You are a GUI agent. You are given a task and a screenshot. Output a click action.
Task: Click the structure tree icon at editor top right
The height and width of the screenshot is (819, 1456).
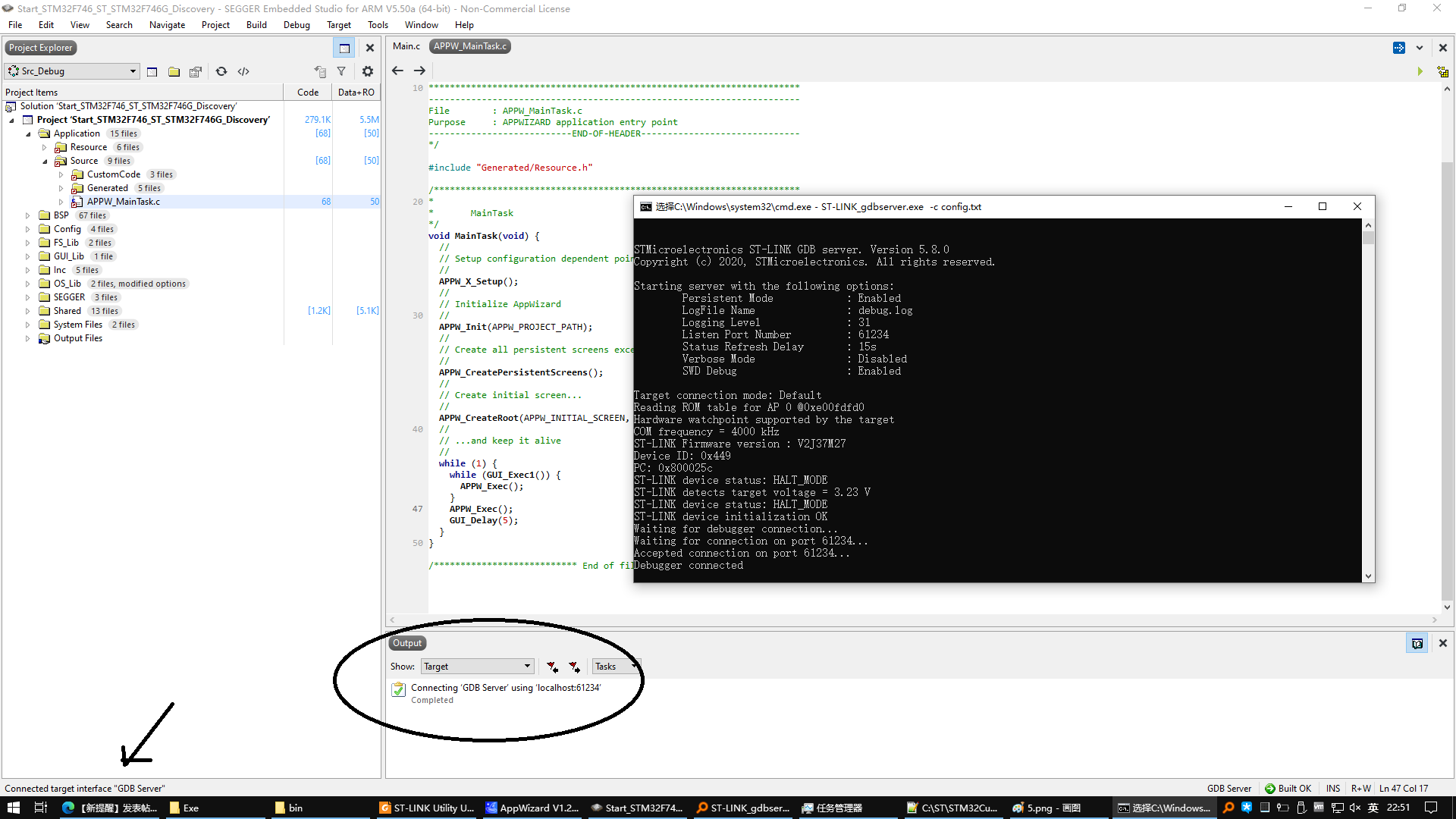[1443, 71]
